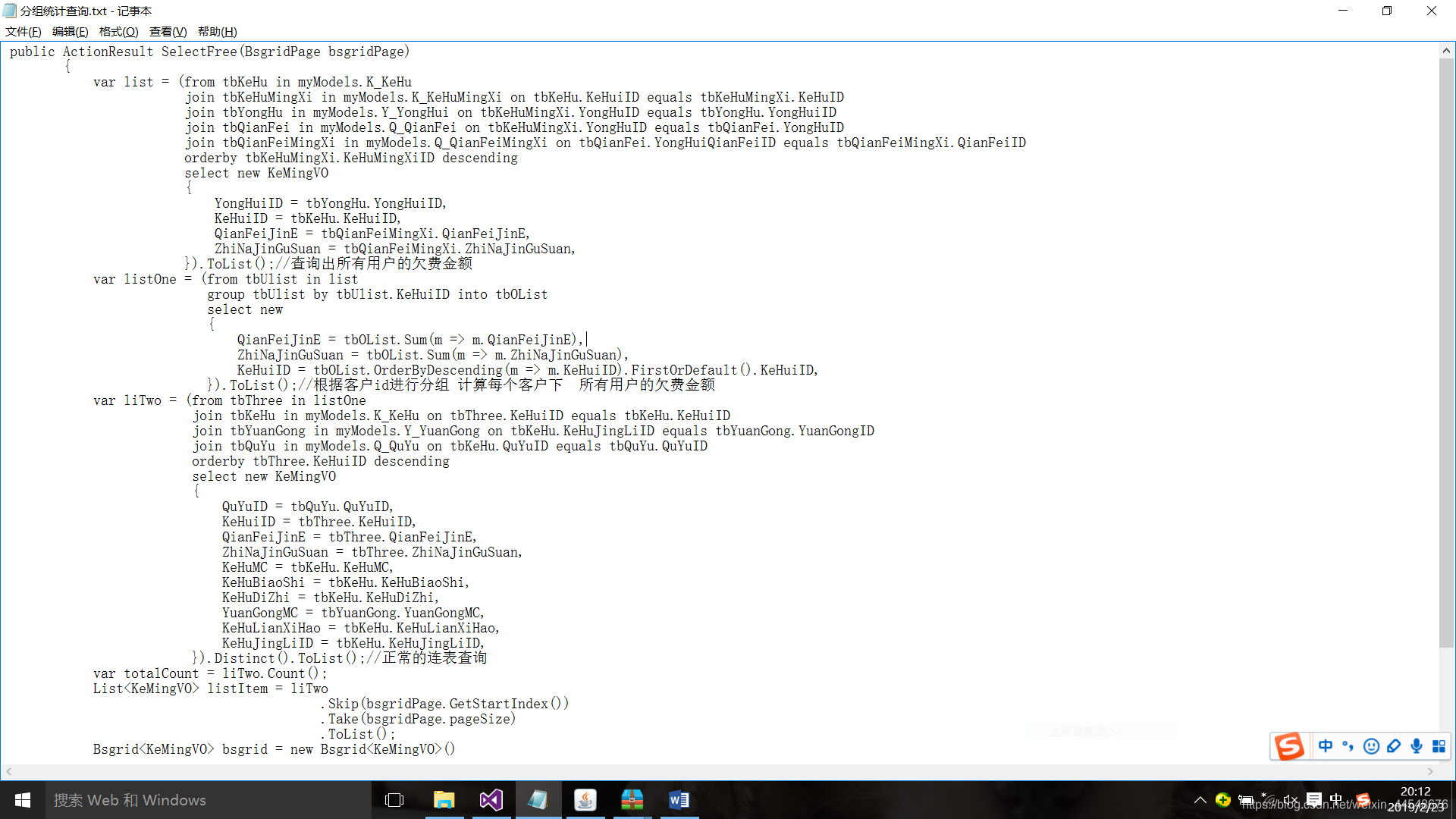
Task: Click the vertical scrollbar thumb
Action: coord(1446,353)
